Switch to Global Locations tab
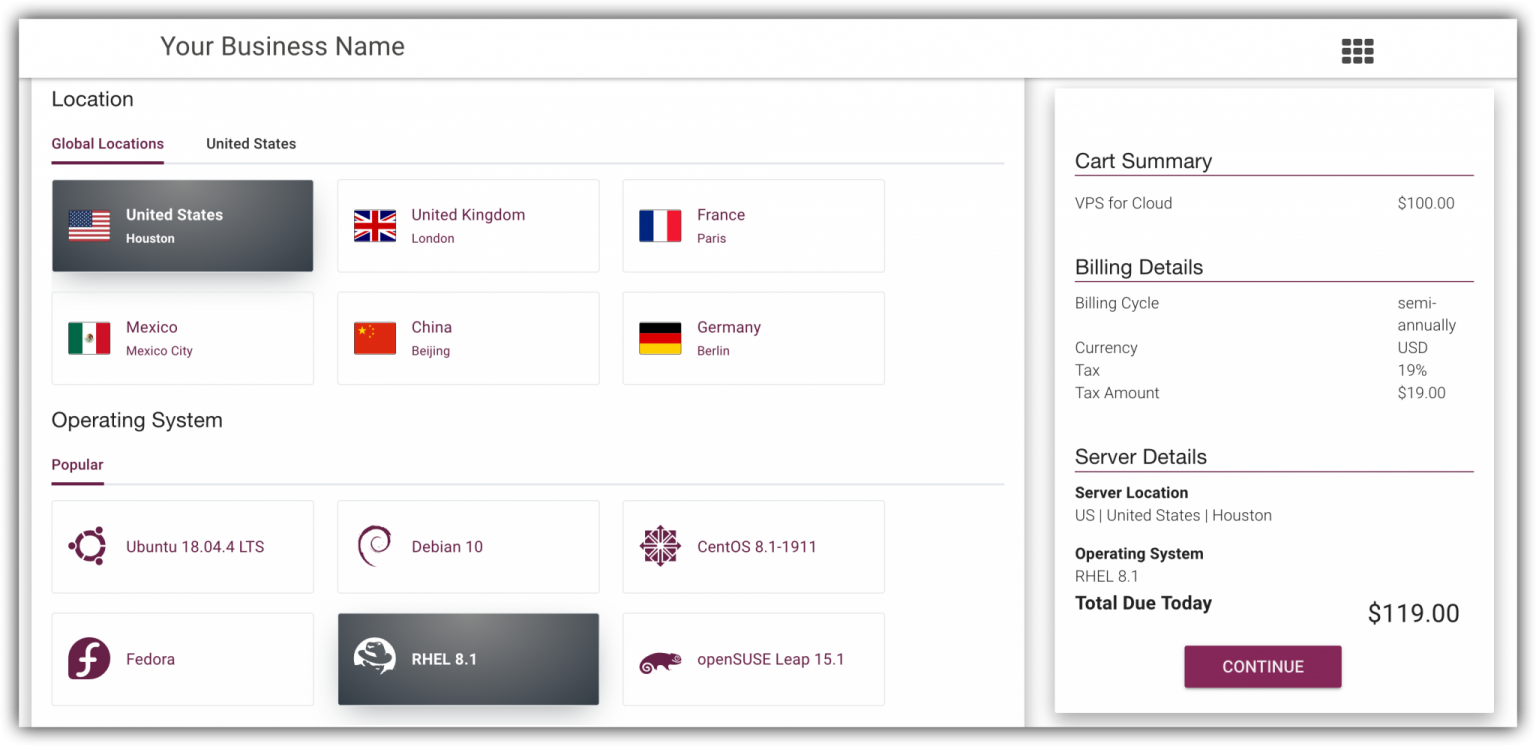The image size is (1536, 746). [108, 144]
